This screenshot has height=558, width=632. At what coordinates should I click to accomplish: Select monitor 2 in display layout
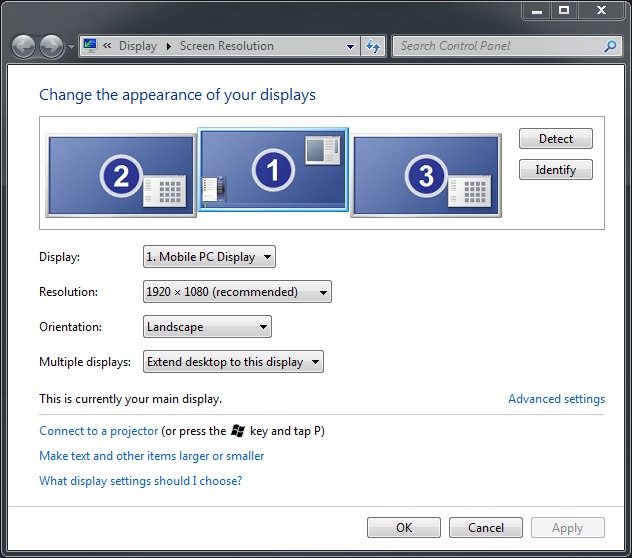122,176
